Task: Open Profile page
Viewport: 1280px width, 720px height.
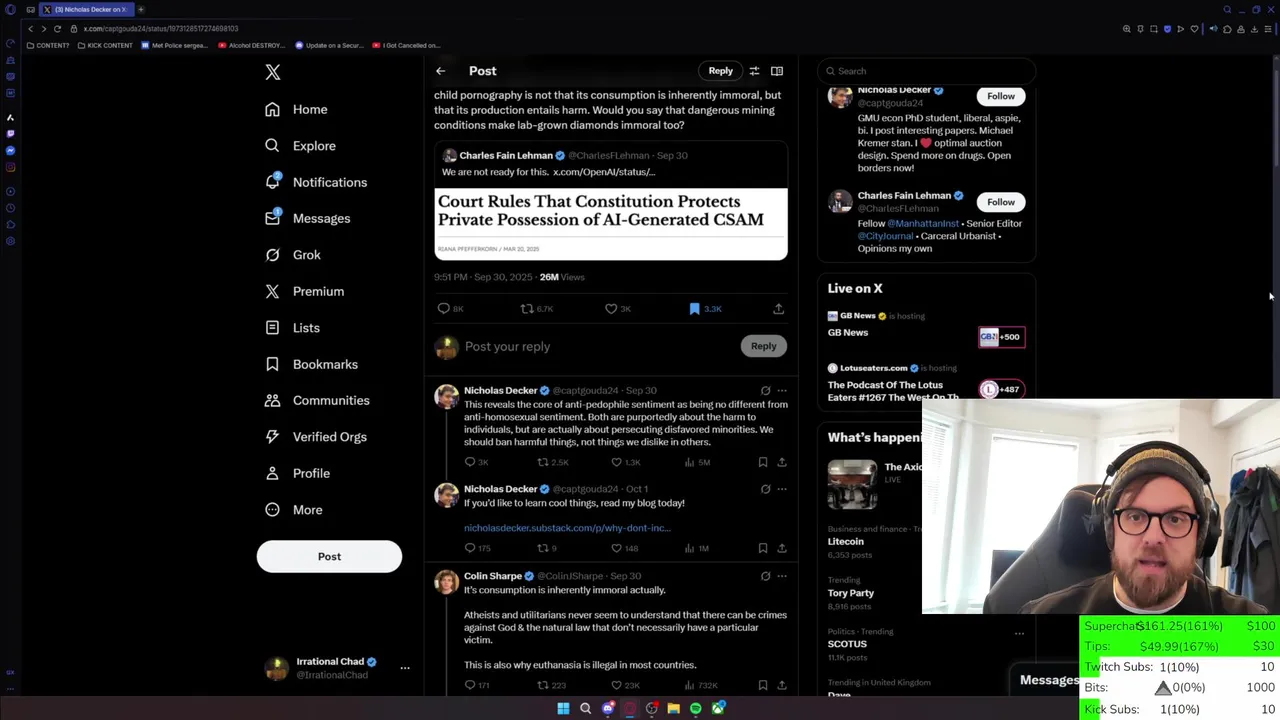Action: click(297, 473)
